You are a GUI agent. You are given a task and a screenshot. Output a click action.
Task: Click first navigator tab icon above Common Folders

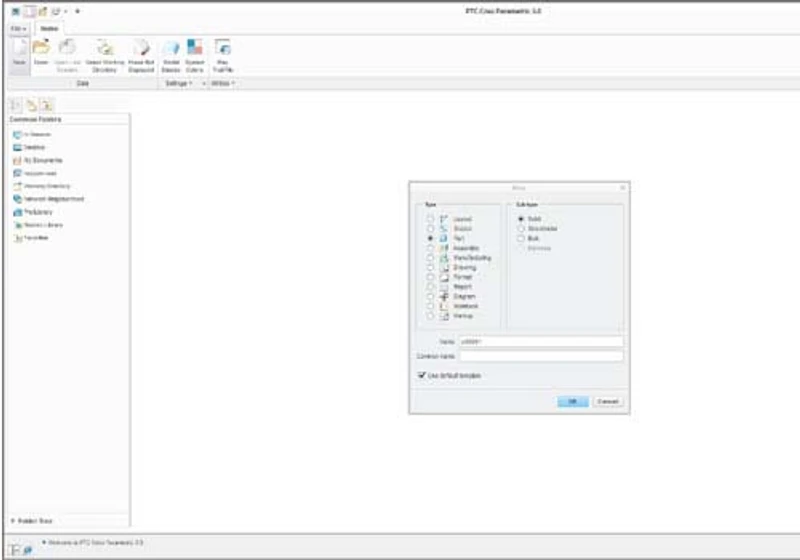[16, 105]
